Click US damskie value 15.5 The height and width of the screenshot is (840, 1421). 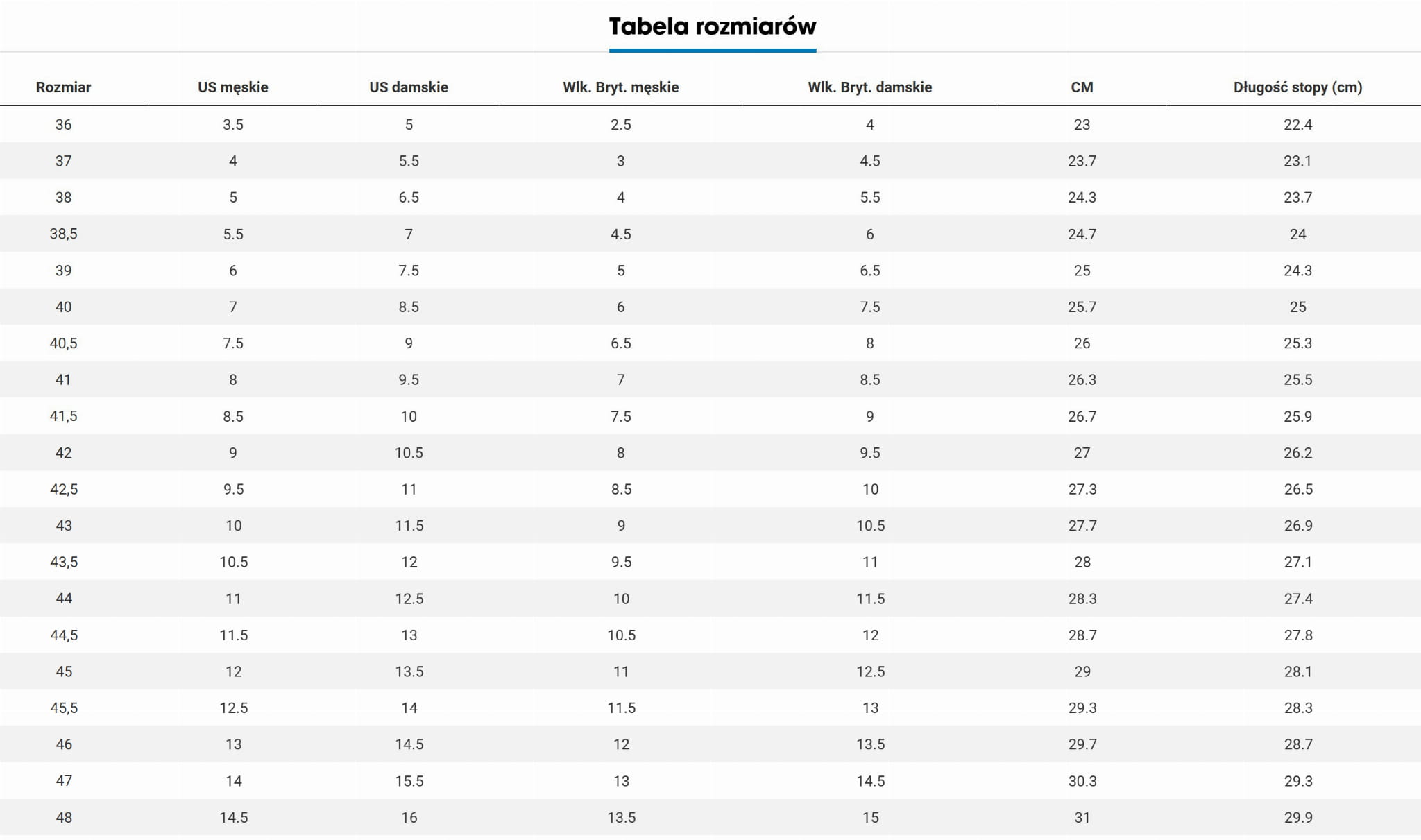click(x=409, y=781)
